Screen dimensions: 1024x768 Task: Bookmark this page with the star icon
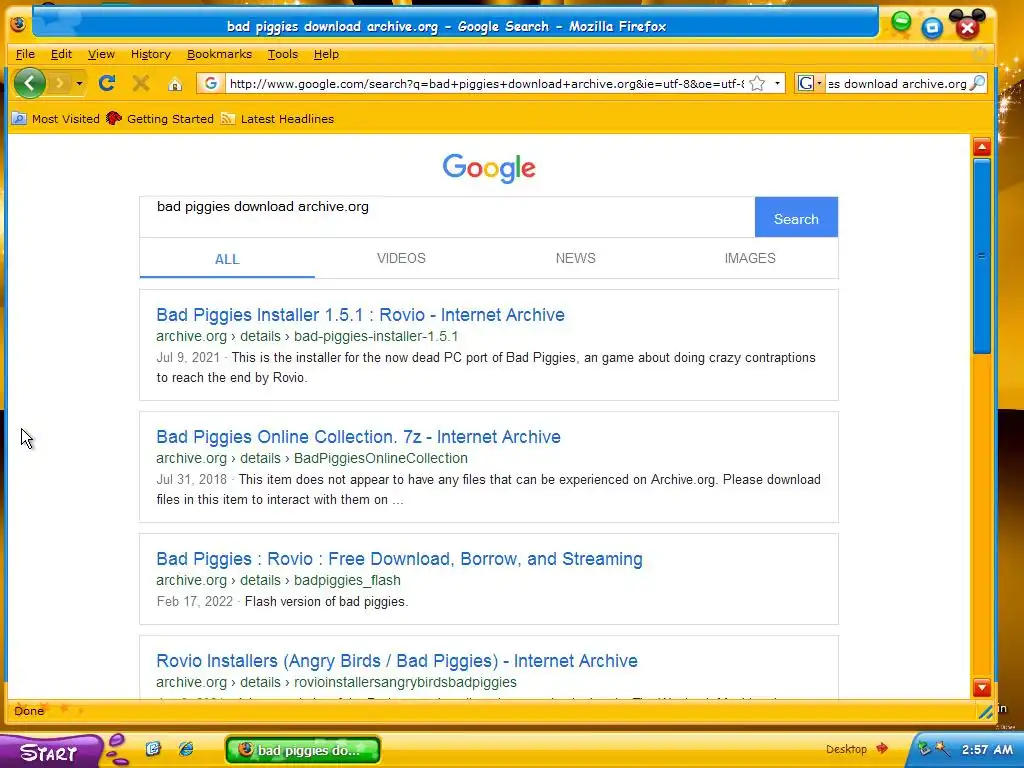click(x=757, y=84)
